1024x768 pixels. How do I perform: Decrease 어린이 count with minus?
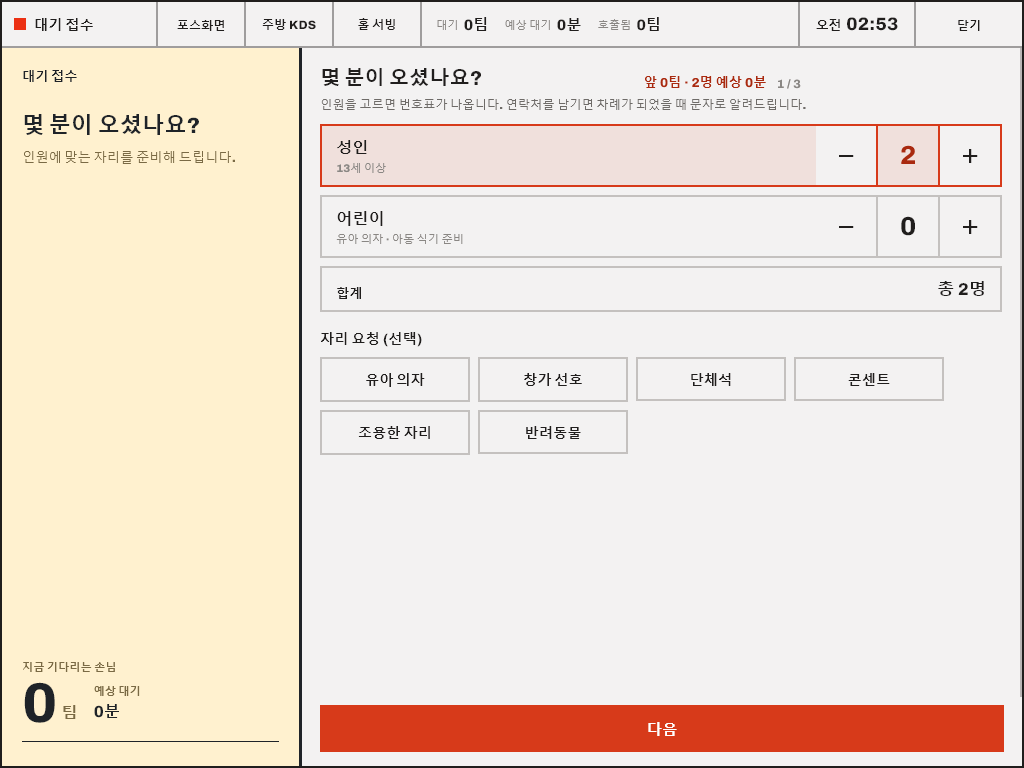pyautogui.click(x=846, y=227)
